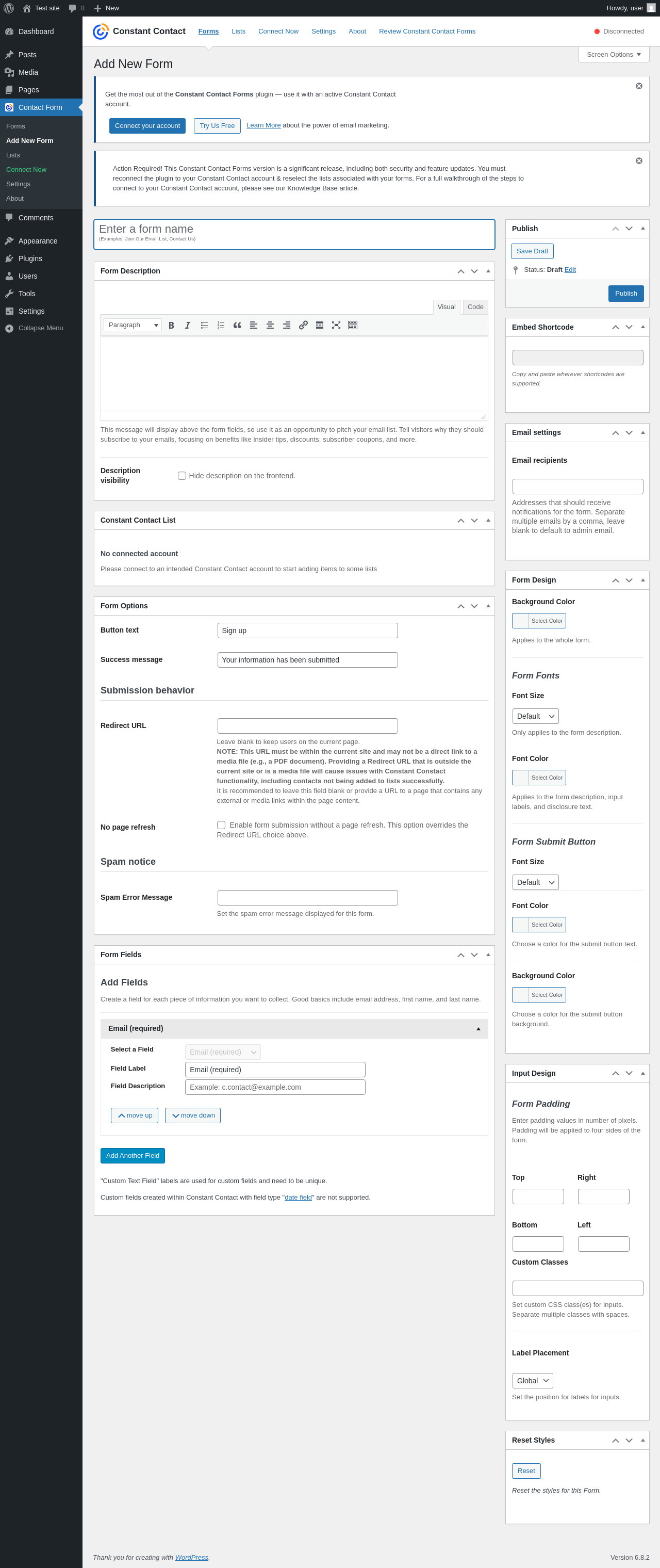The image size is (660, 1568).
Task: Move the Publish box down
Action: tap(629, 229)
